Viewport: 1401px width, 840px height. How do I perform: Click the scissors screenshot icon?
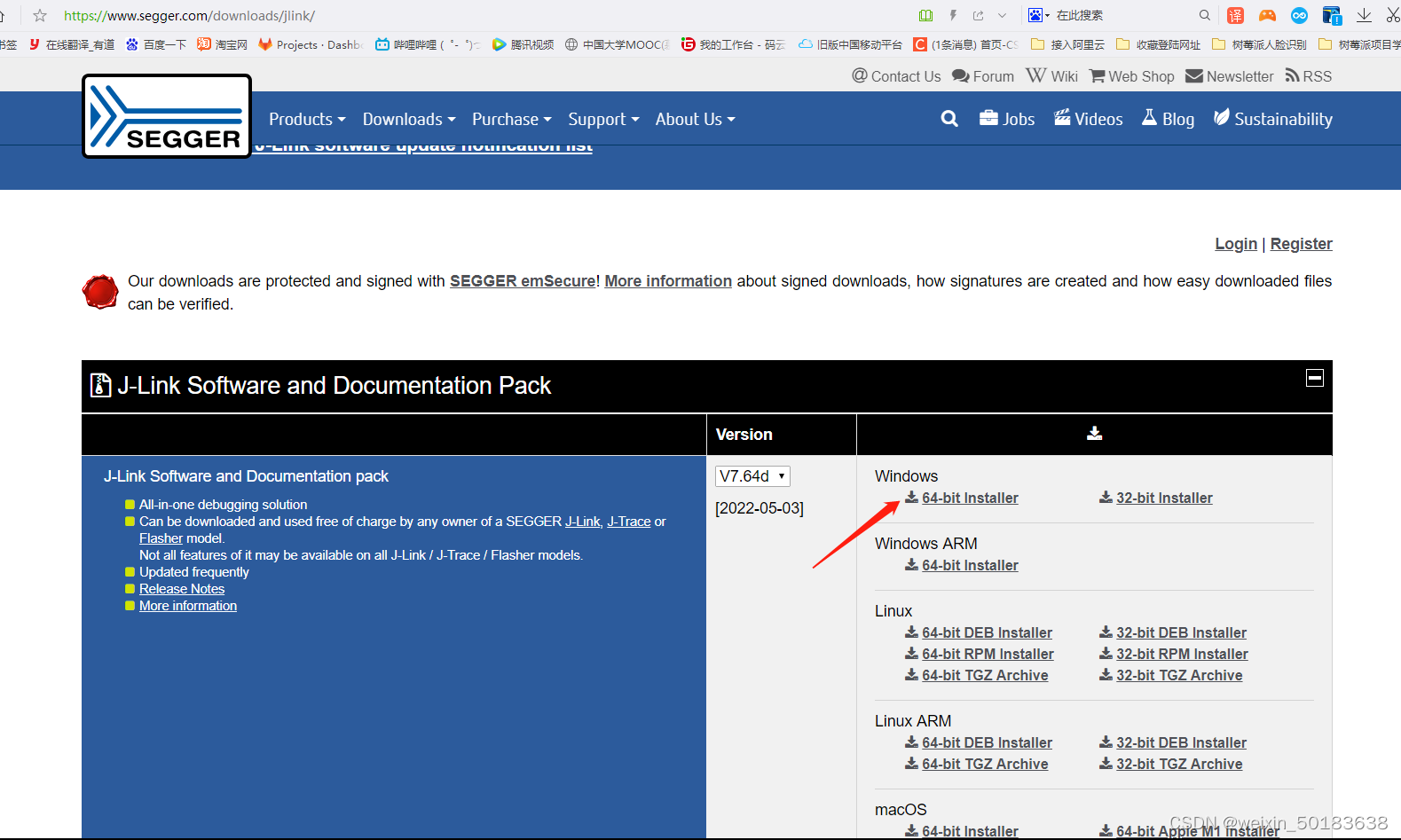(1393, 15)
